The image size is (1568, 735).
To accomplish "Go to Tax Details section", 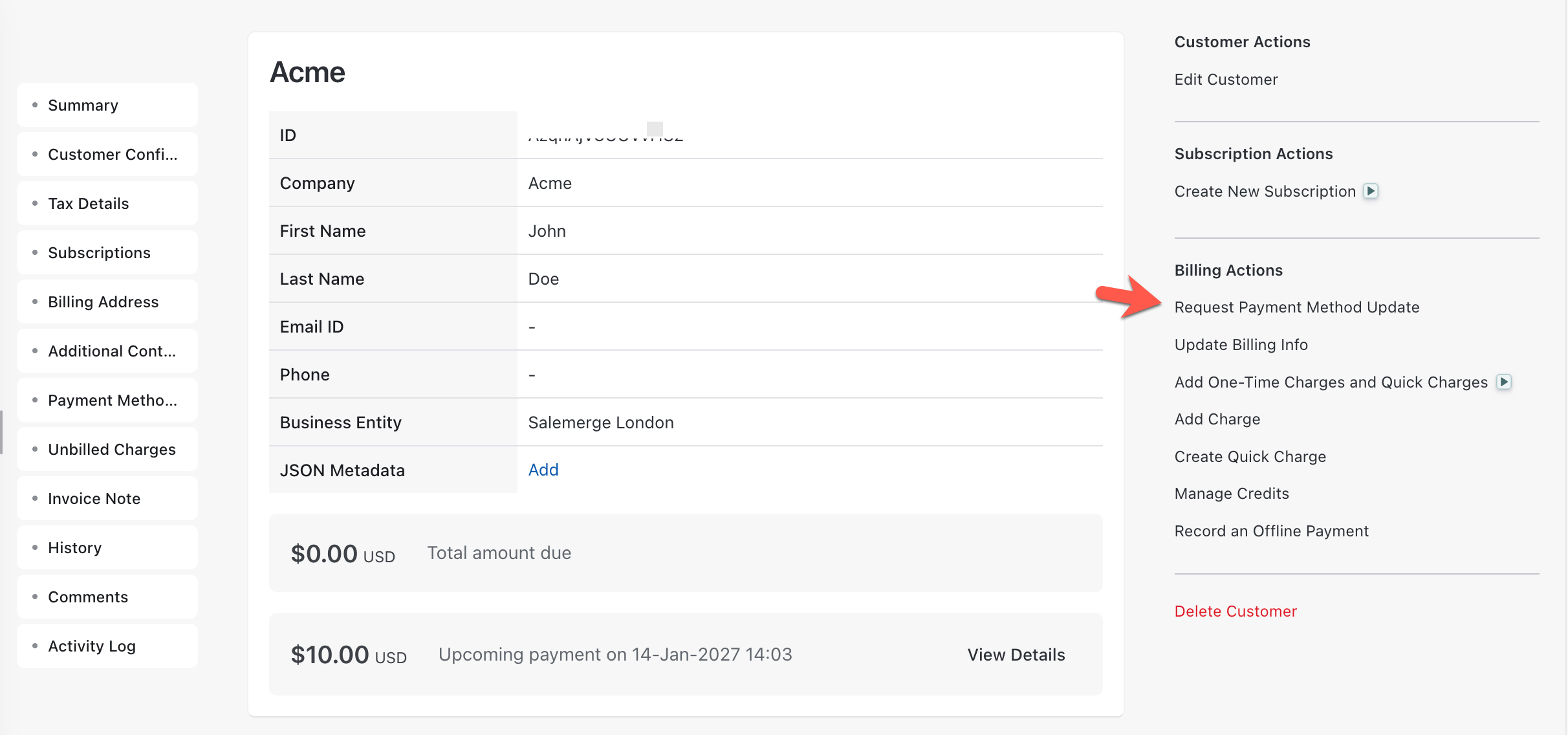I will (x=88, y=204).
